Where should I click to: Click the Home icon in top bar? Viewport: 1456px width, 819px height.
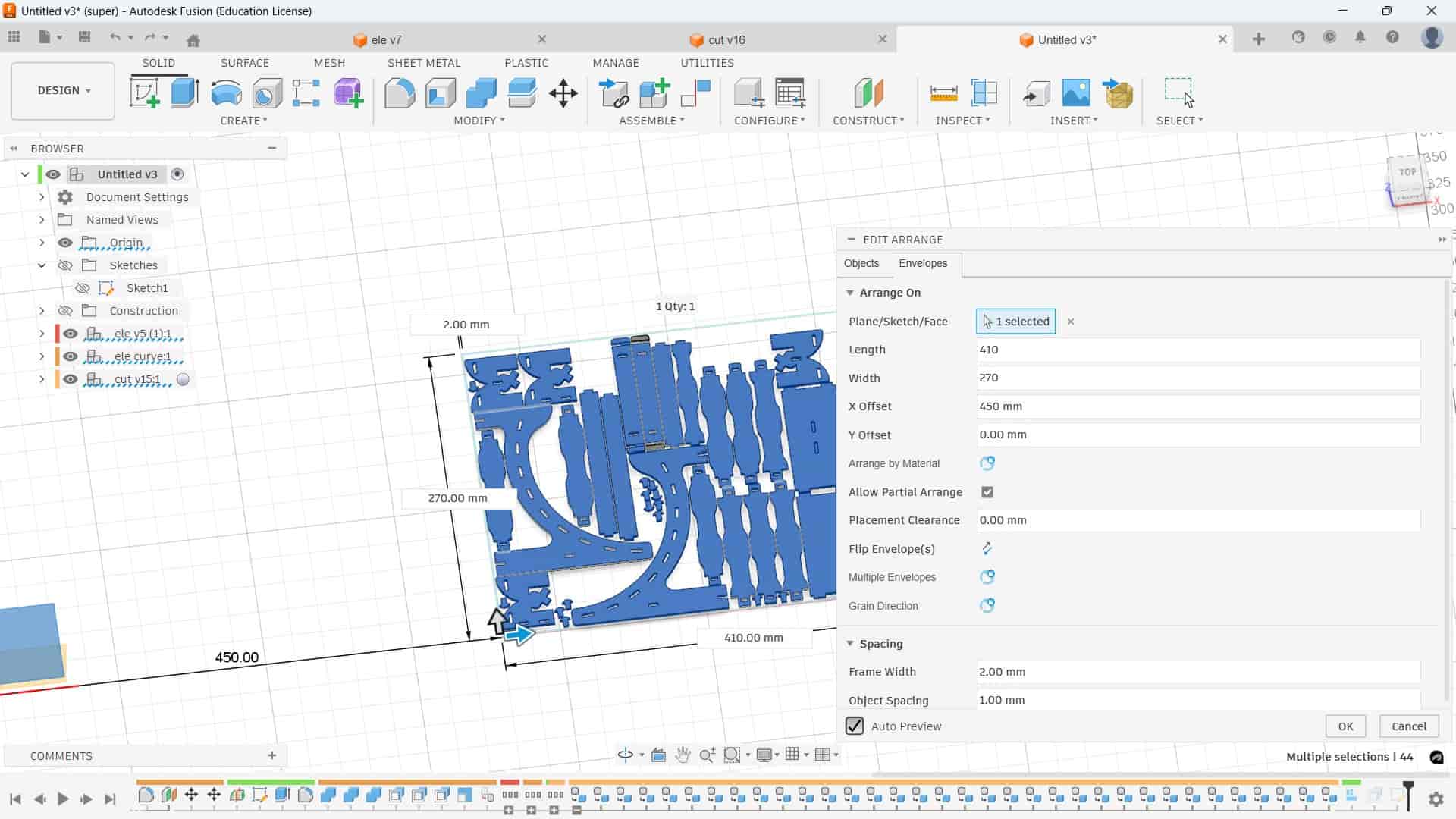click(x=193, y=40)
